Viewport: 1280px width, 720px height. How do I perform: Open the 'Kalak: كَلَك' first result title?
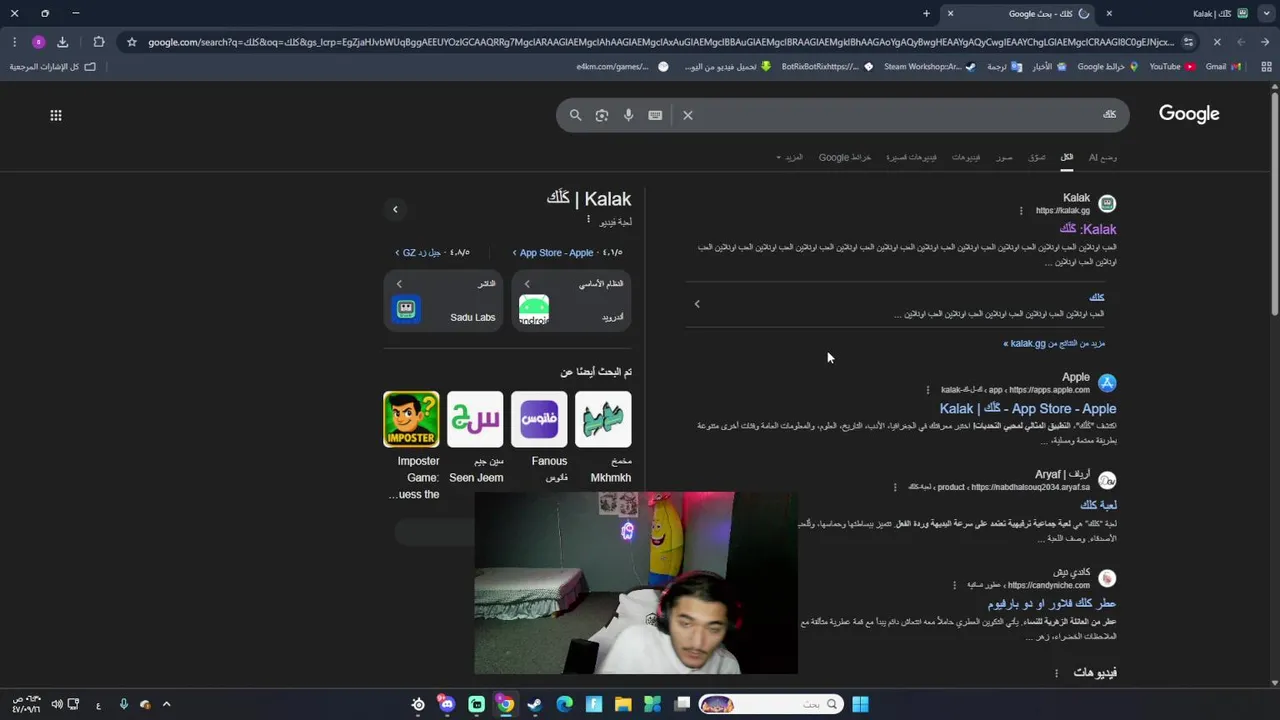coord(1088,229)
